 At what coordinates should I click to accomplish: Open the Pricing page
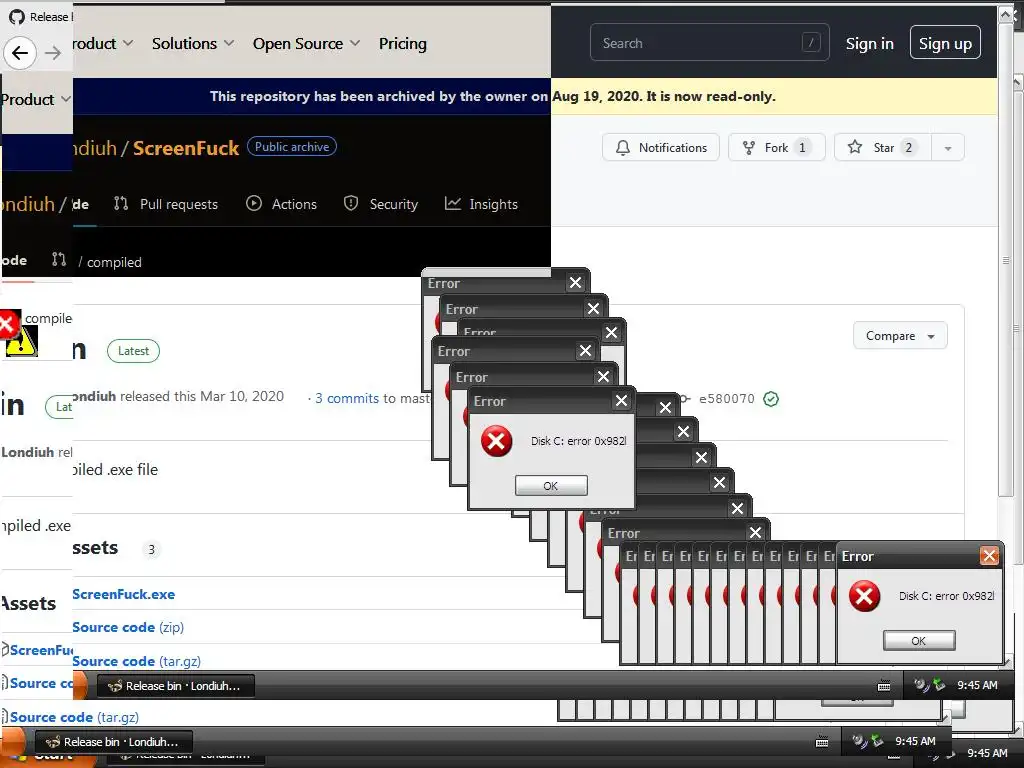[x=402, y=44]
